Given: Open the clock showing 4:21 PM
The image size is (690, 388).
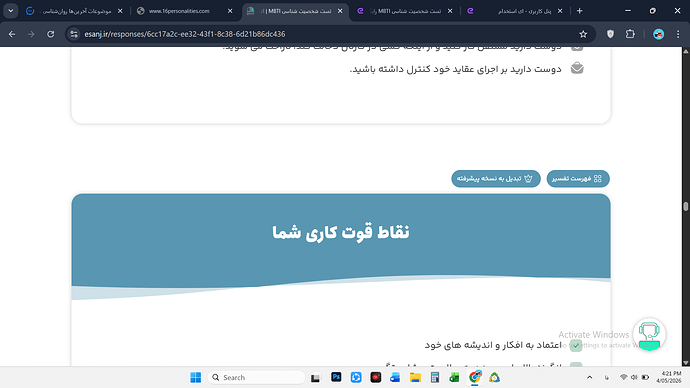Looking at the screenshot, I should pyautogui.click(x=668, y=377).
